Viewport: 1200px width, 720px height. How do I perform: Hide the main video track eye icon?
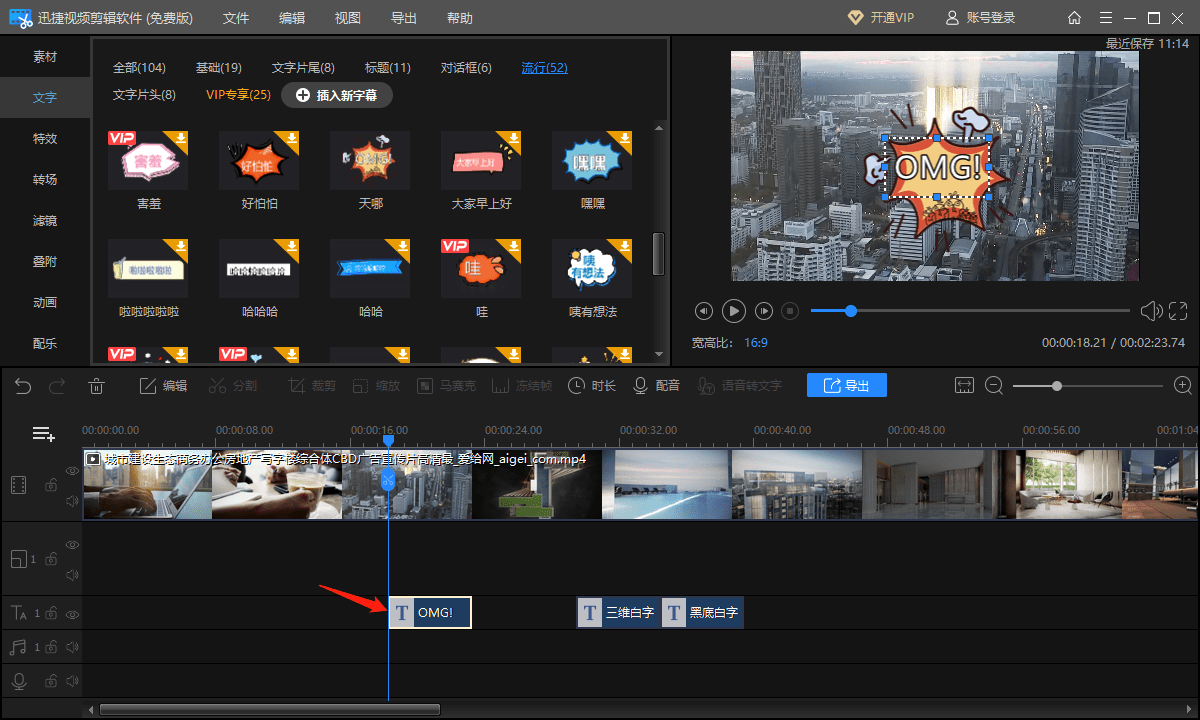(72, 470)
